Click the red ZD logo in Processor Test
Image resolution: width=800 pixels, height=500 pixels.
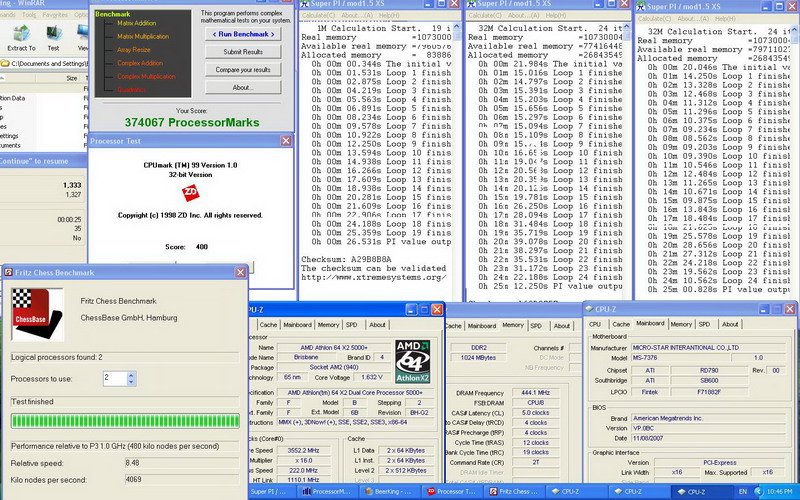coord(190,193)
